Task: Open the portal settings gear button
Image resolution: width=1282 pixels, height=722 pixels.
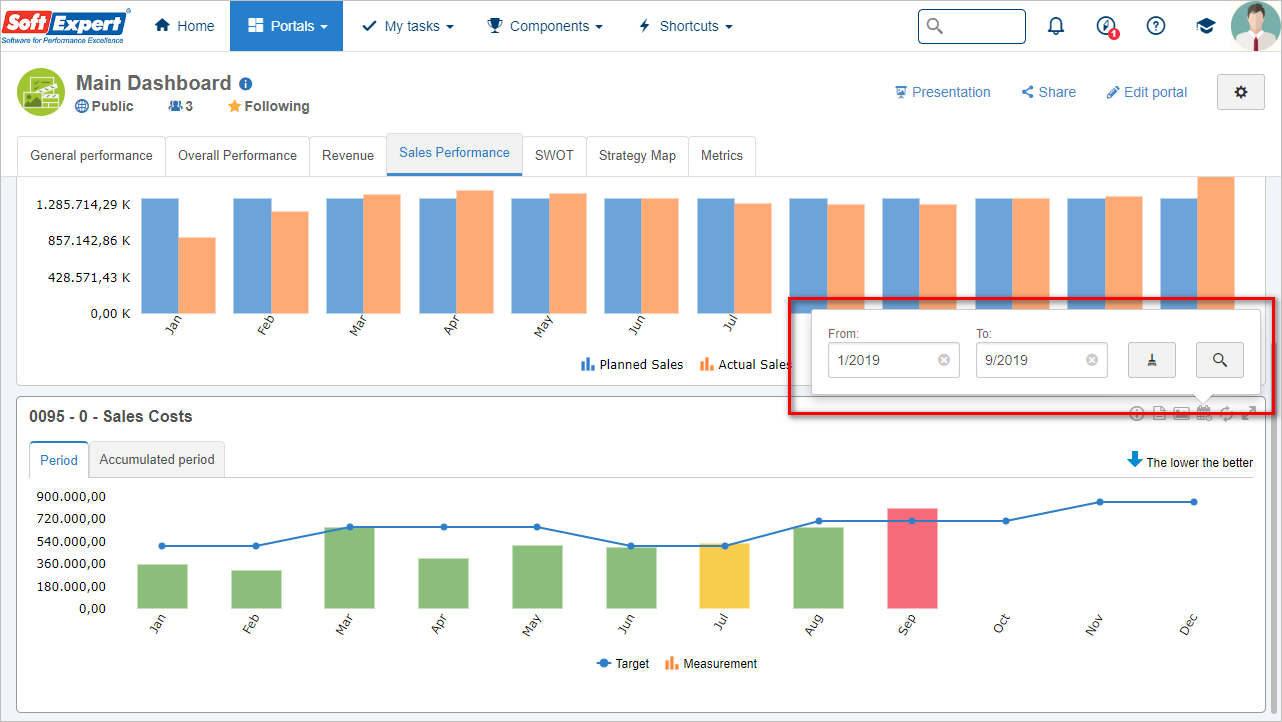Action: [x=1241, y=92]
